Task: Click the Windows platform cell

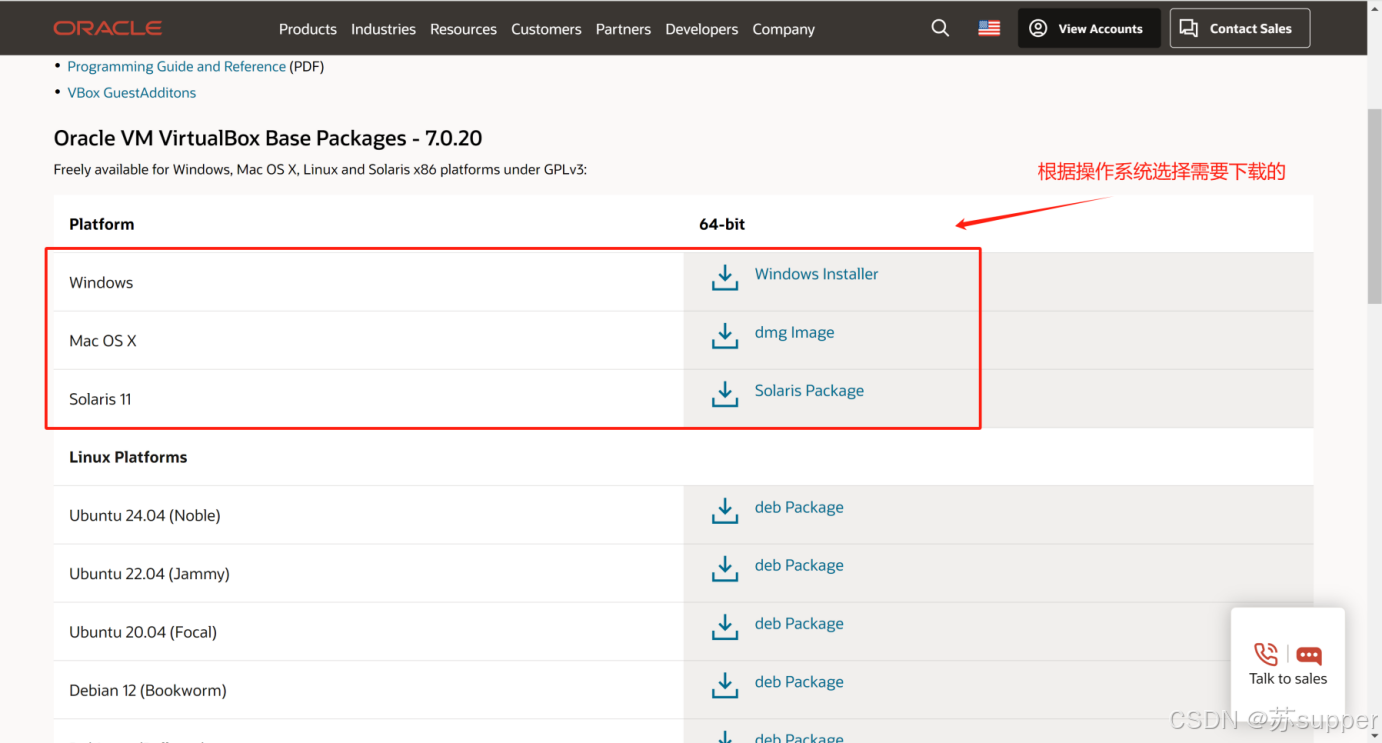Action: point(369,282)
